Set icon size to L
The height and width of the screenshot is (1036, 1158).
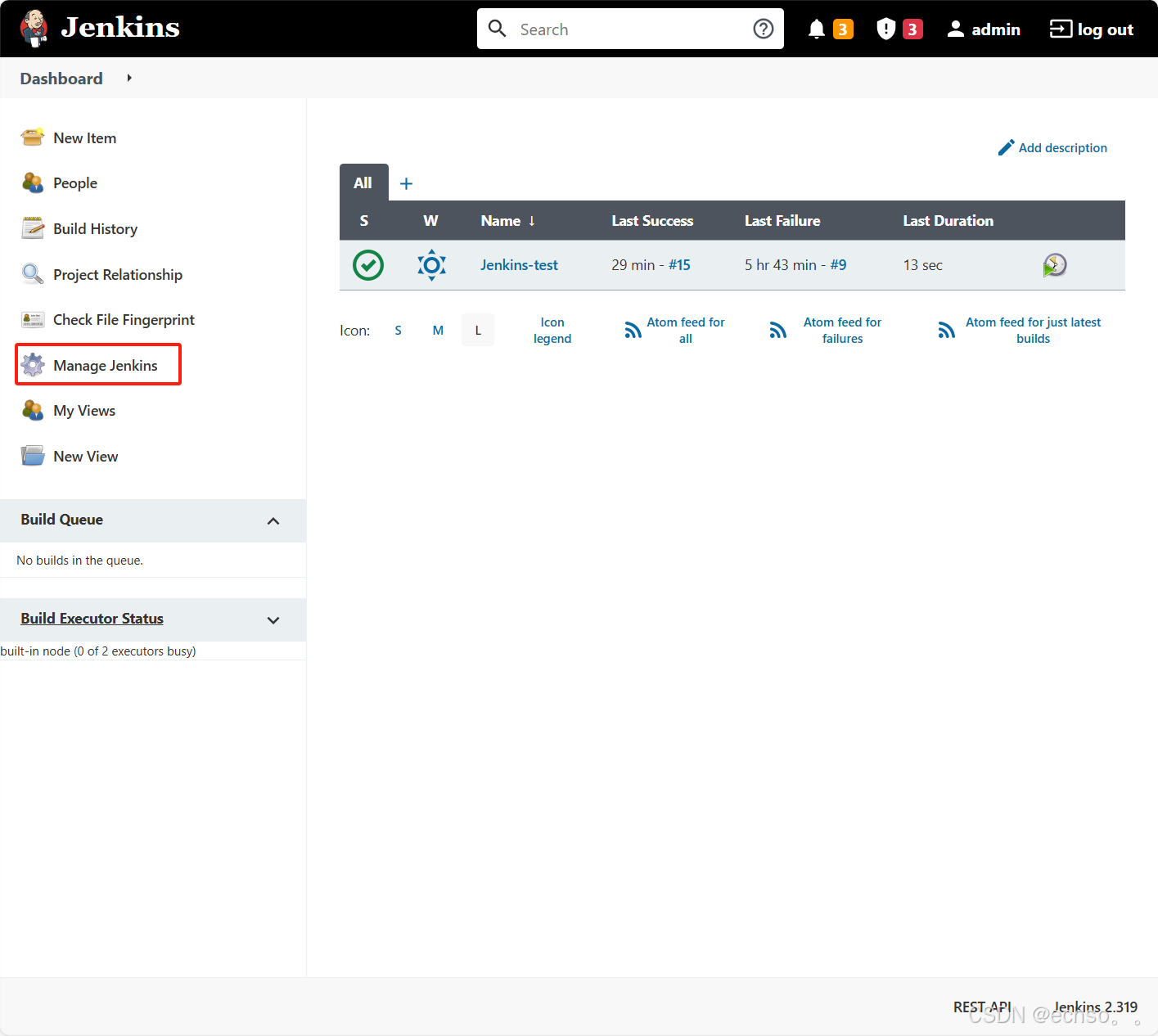[x=478, y=331]
